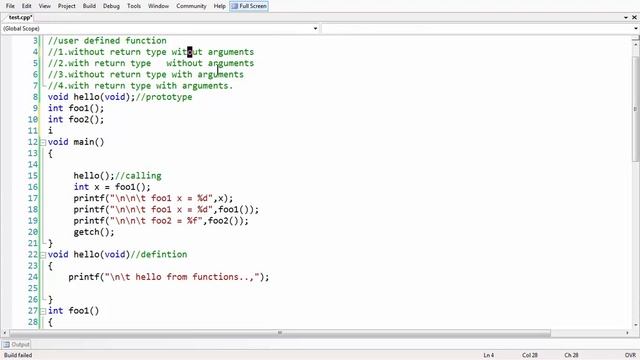
Task: Click the 'hello();//calling' line
Action: tap(118, 176)
